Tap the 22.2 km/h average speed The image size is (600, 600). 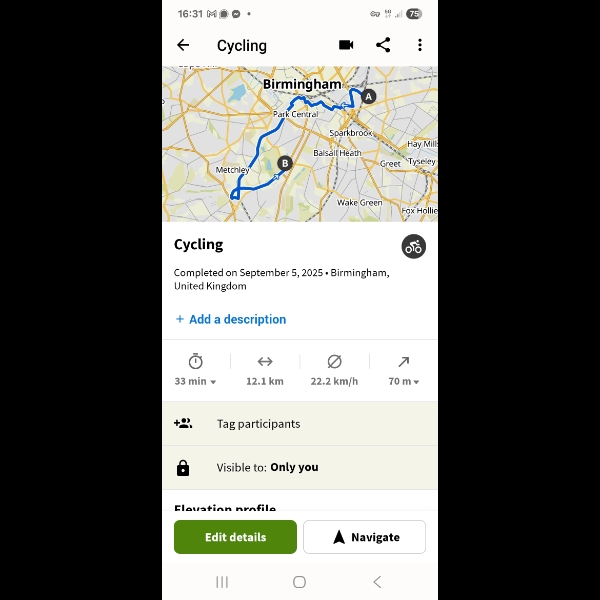coord(334,370)
